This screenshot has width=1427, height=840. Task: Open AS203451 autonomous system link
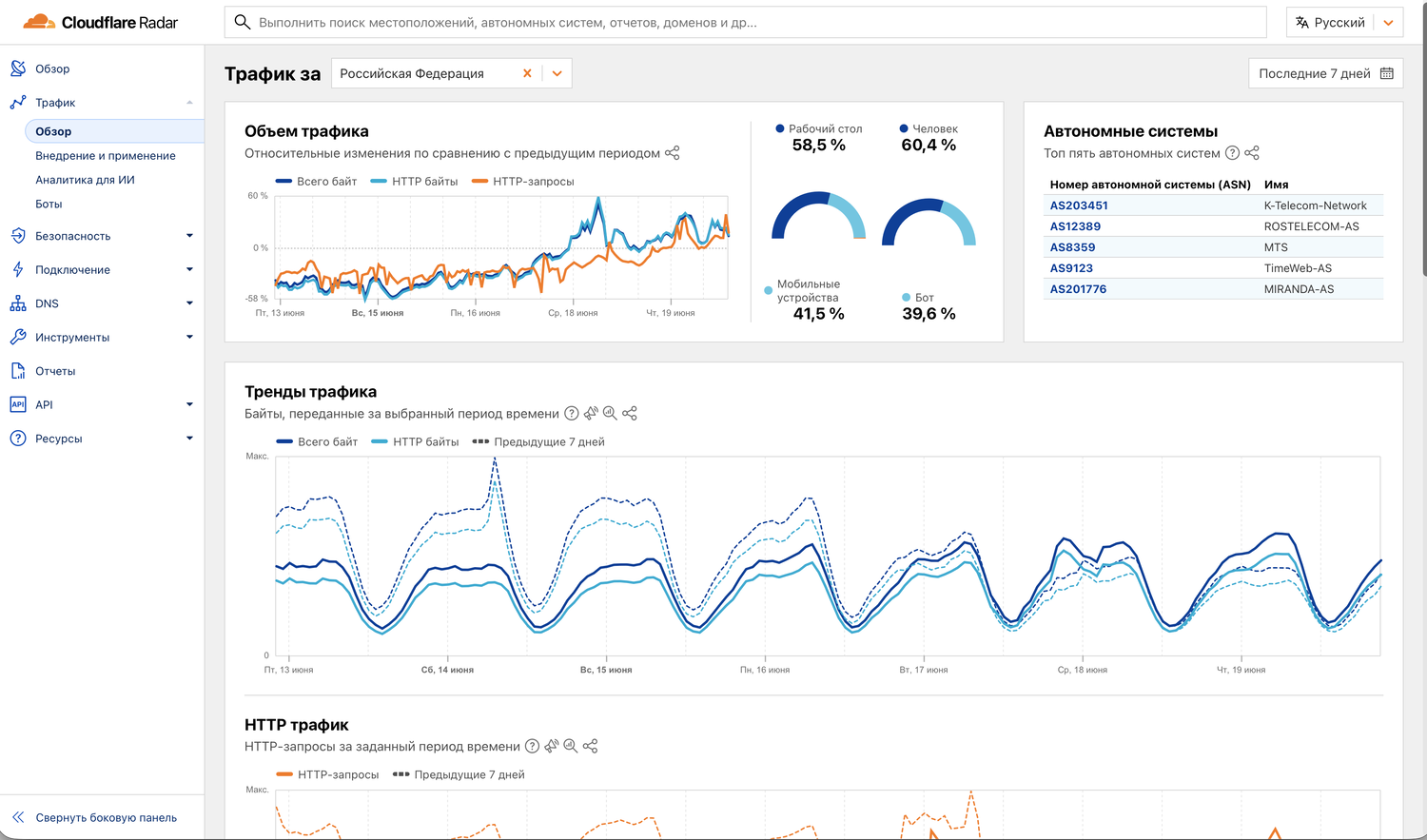point(1079,205)
